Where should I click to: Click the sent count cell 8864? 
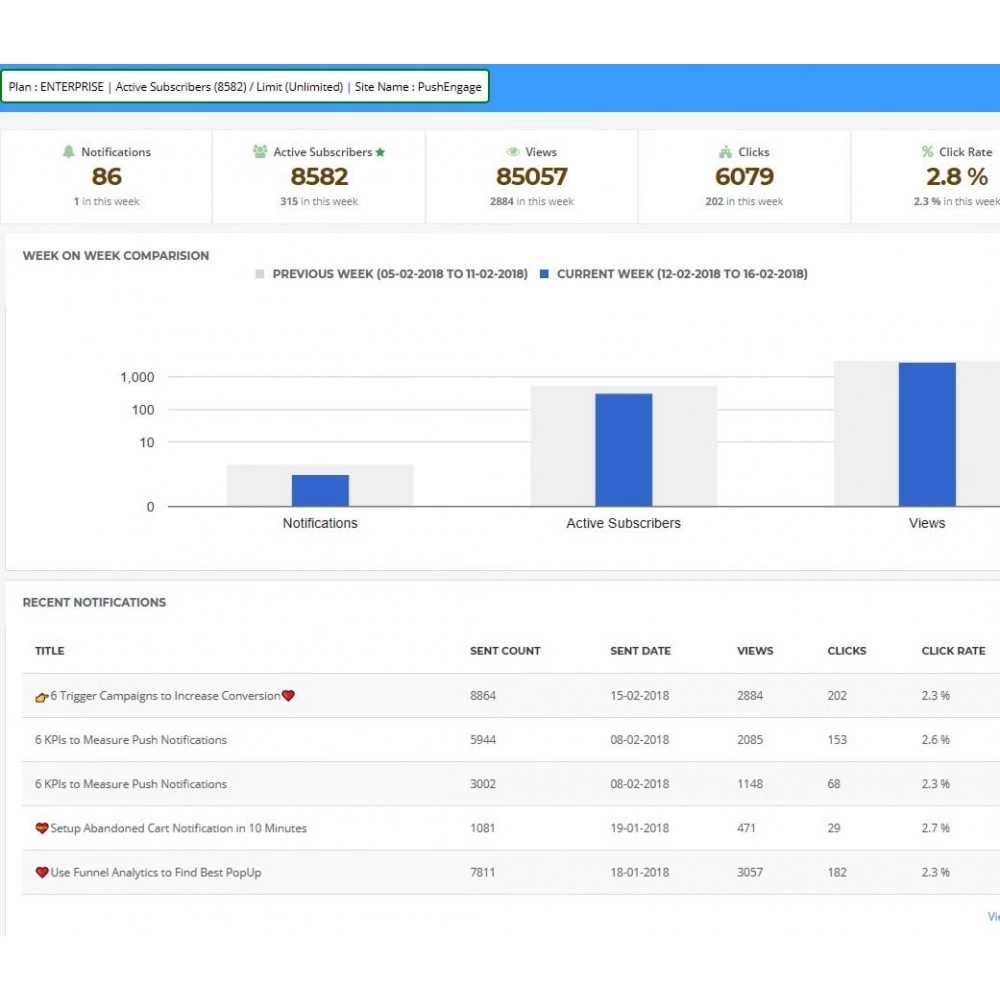[x=483, y=696]
